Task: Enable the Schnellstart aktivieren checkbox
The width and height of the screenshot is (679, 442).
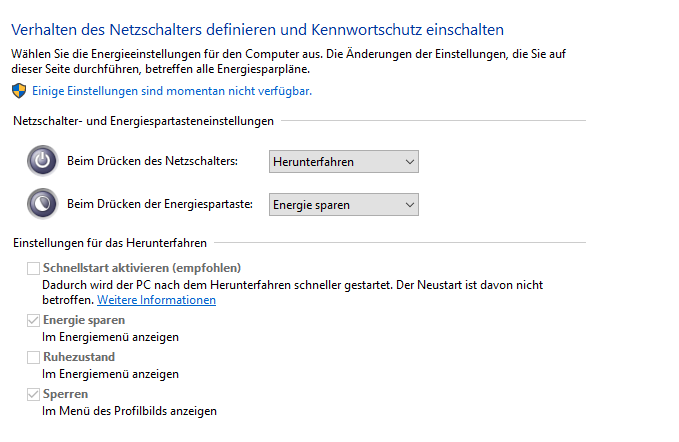Action: coord(34,268)
